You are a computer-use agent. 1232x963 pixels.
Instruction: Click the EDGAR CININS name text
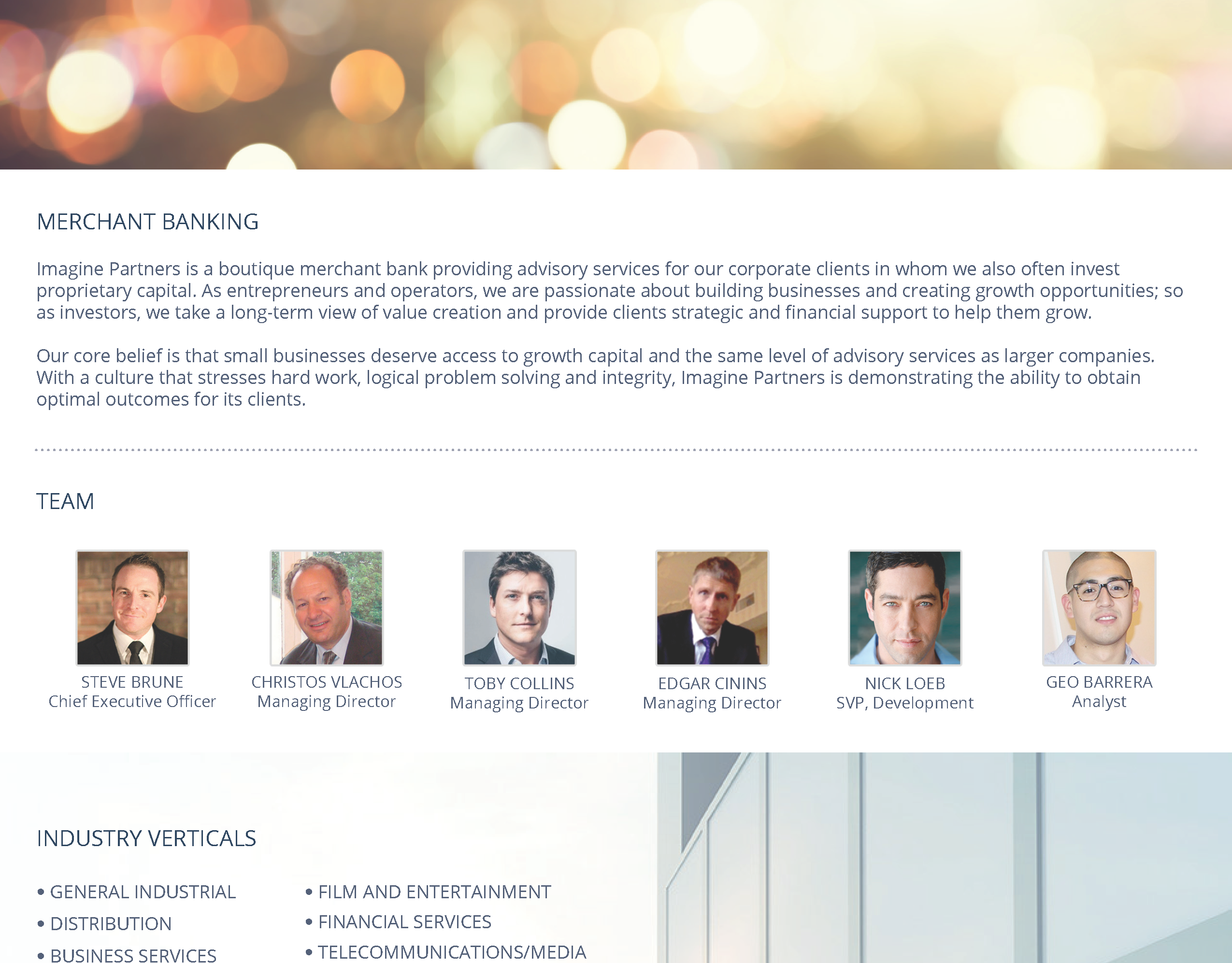pyautogui.click(x=712, y=683)
